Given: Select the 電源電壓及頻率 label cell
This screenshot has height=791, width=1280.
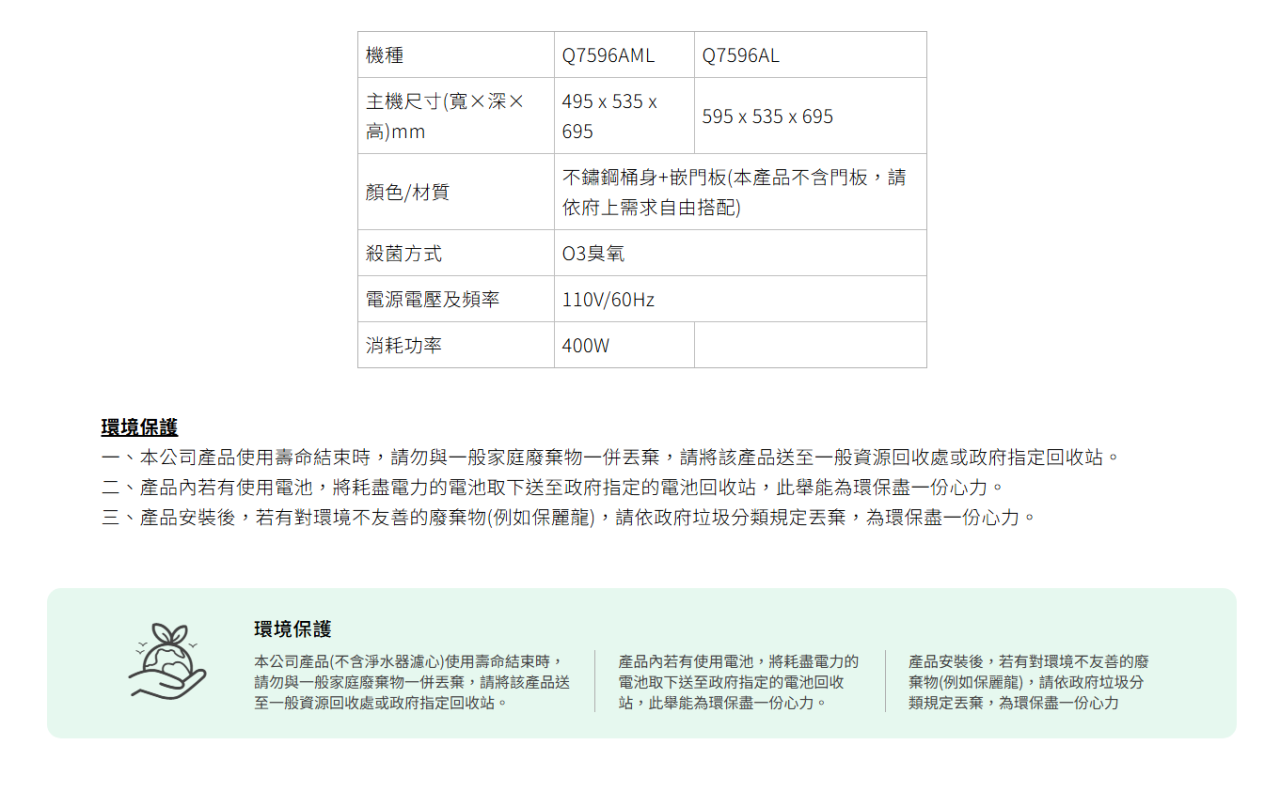Looking at the screenshot, I should [456, 299].
